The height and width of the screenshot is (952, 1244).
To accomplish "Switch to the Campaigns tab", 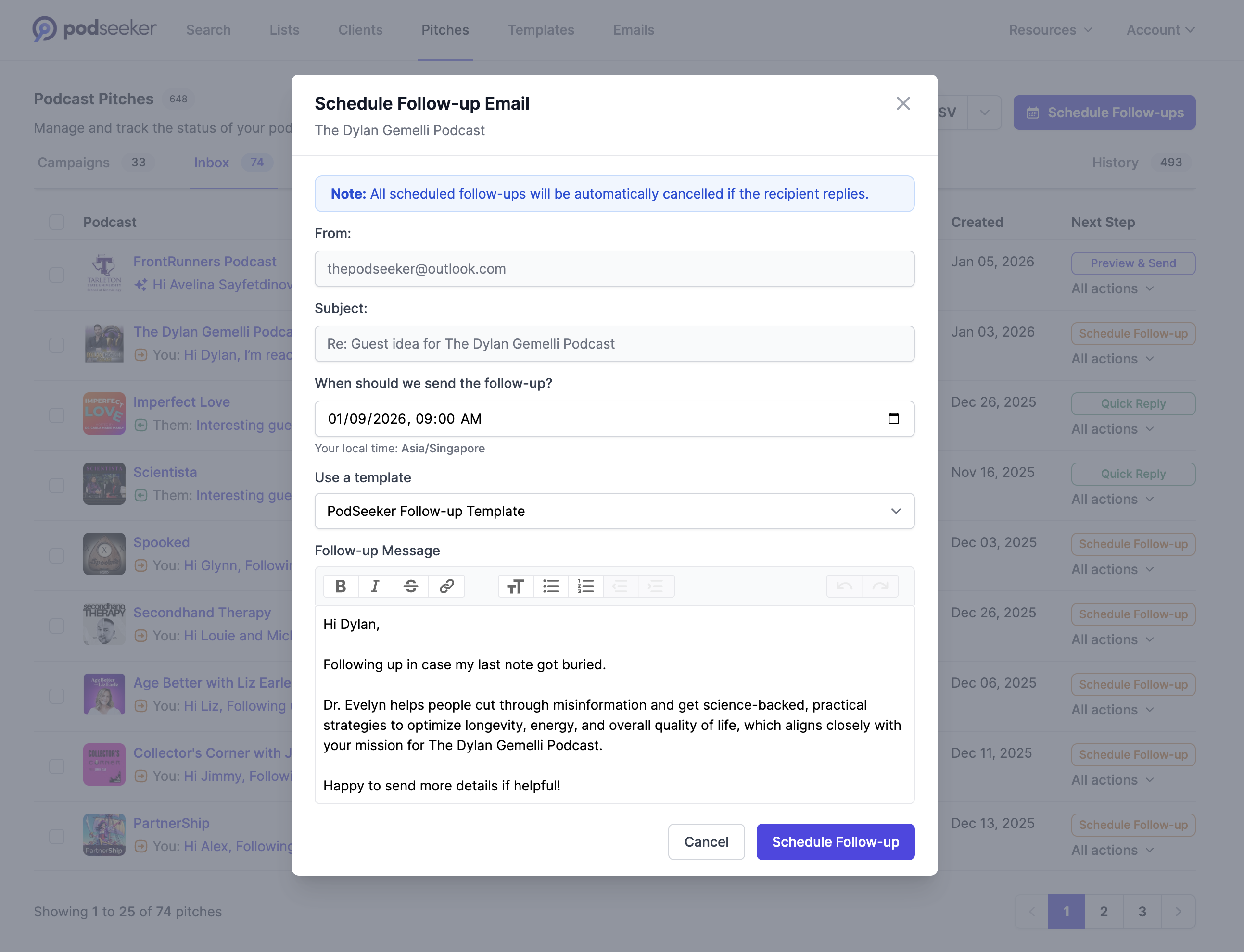I will (x=73, y=163).
